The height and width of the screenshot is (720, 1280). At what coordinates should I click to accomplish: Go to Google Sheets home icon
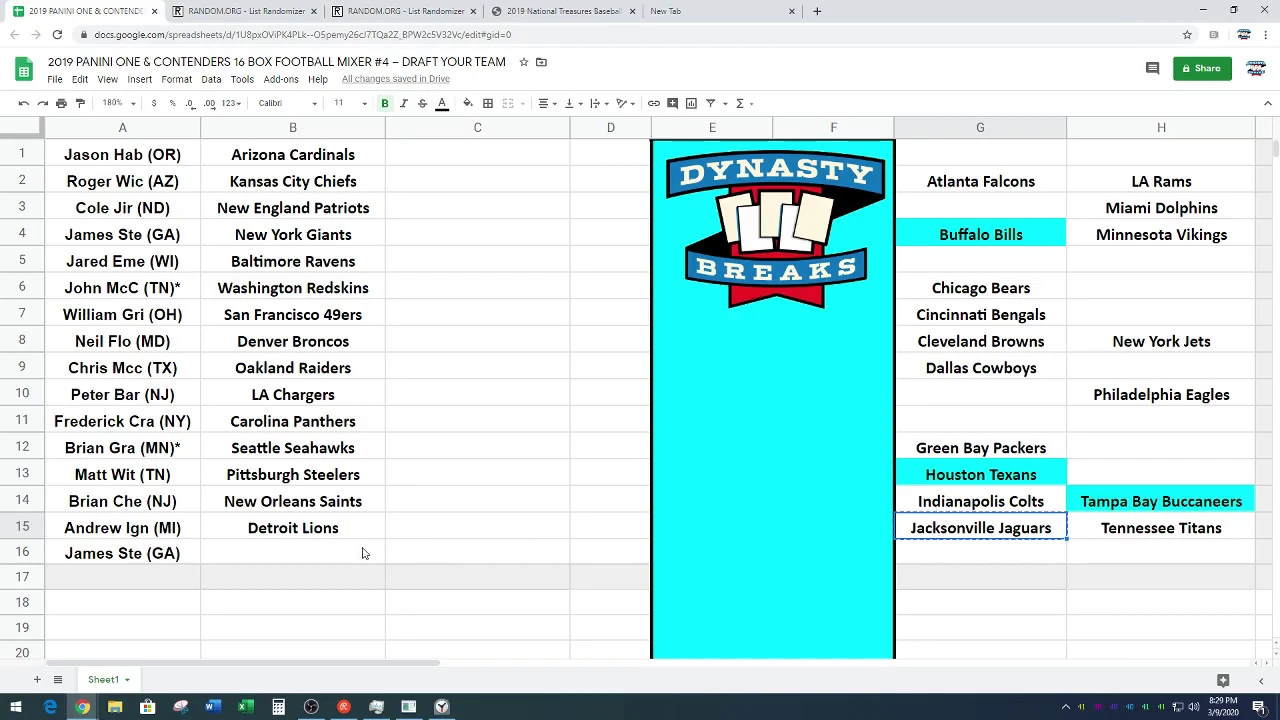point(24,69)
